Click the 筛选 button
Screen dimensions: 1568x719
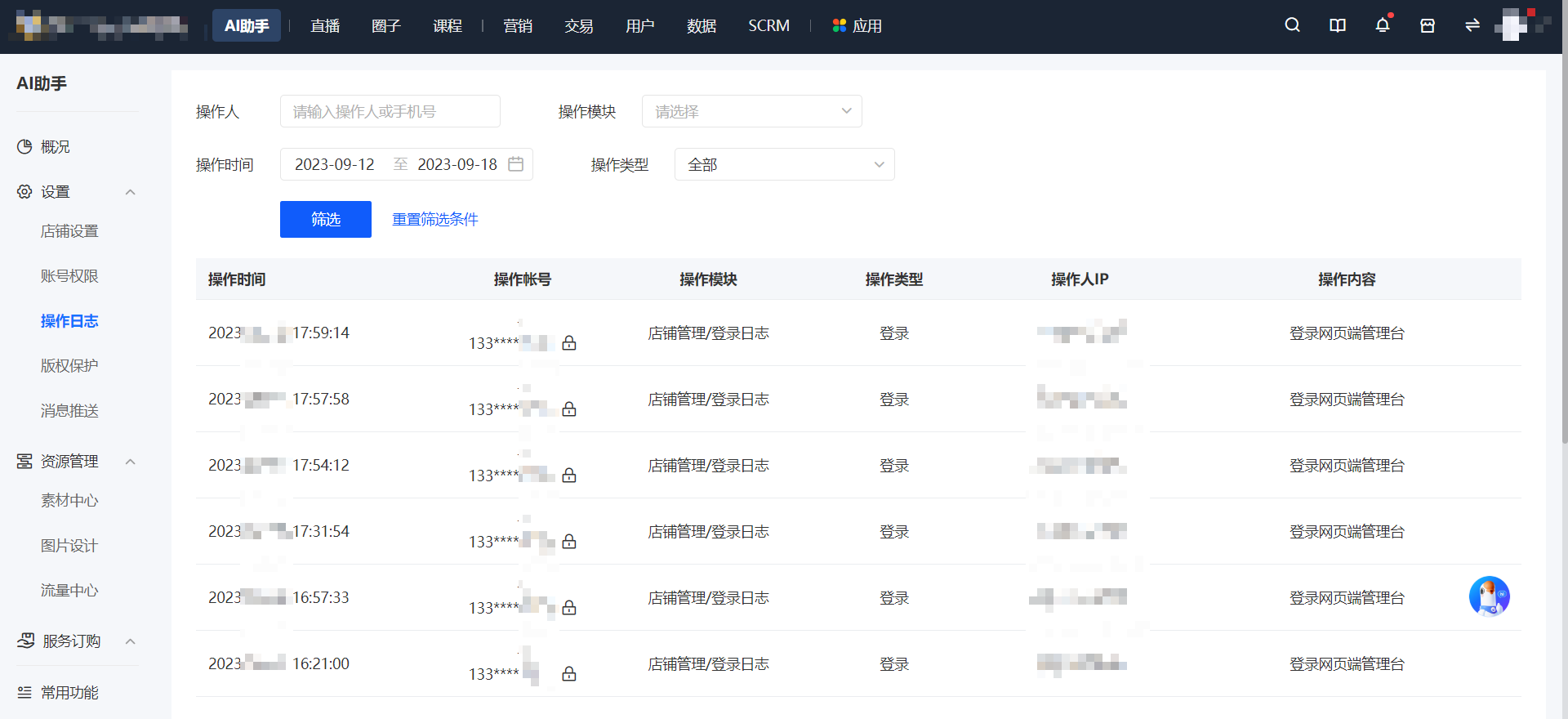pos(326,219)
